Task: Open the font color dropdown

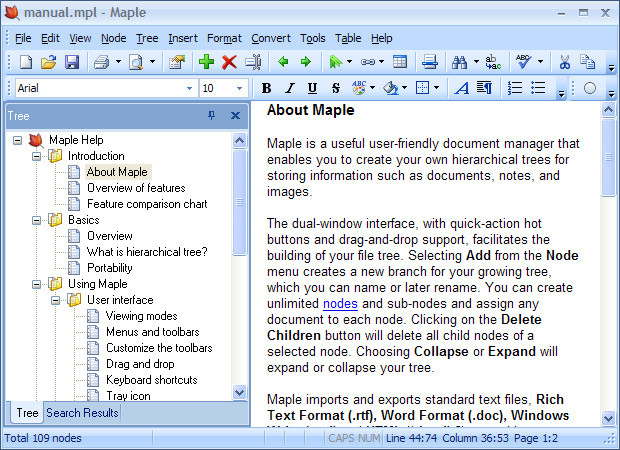Action: (372, 88)
